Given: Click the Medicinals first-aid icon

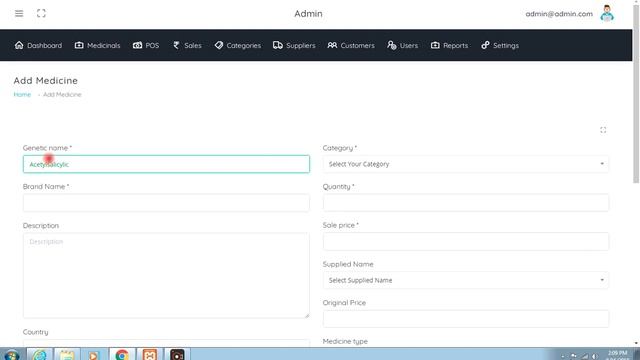Looking at the screenshot, I should click(x=79, y=45).
